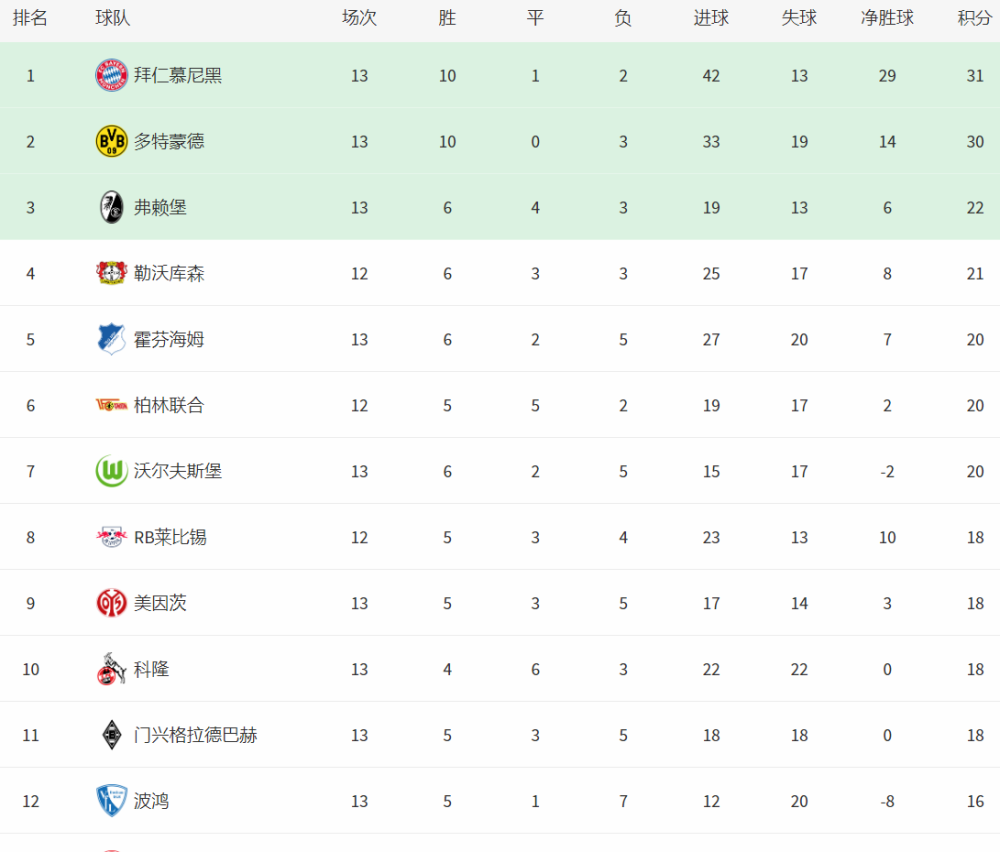The width and height of the screenshot is (1000, 852).
Task: Click the 净胜球 column header
Action: (887, 18)
